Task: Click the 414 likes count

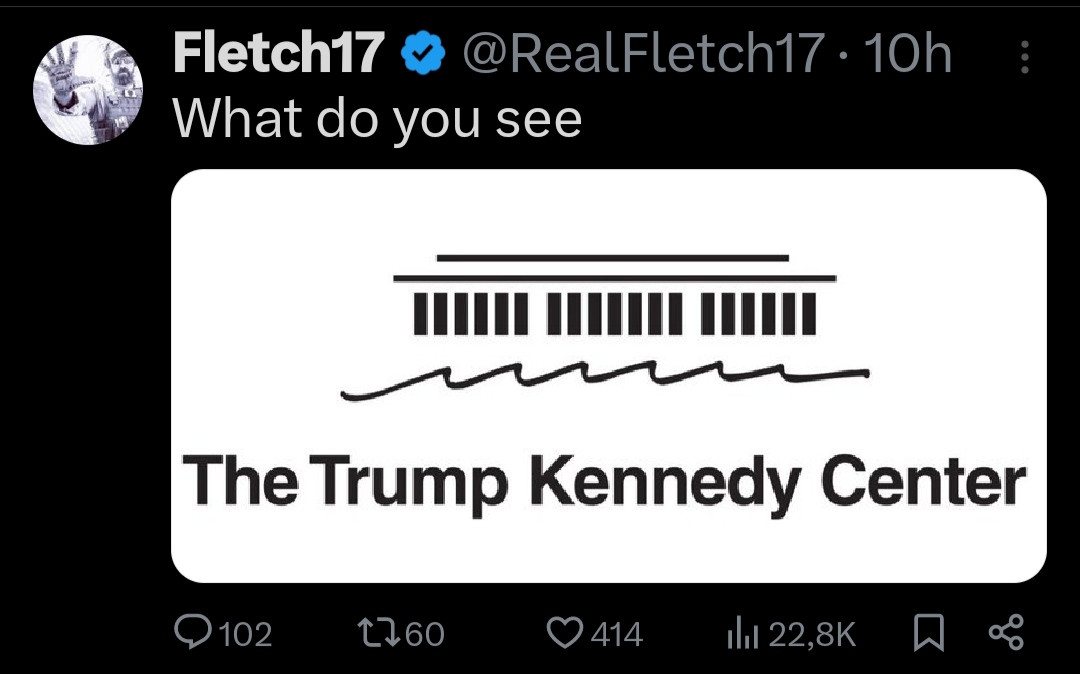Action: pyautogui.click(x=616, y=634)
